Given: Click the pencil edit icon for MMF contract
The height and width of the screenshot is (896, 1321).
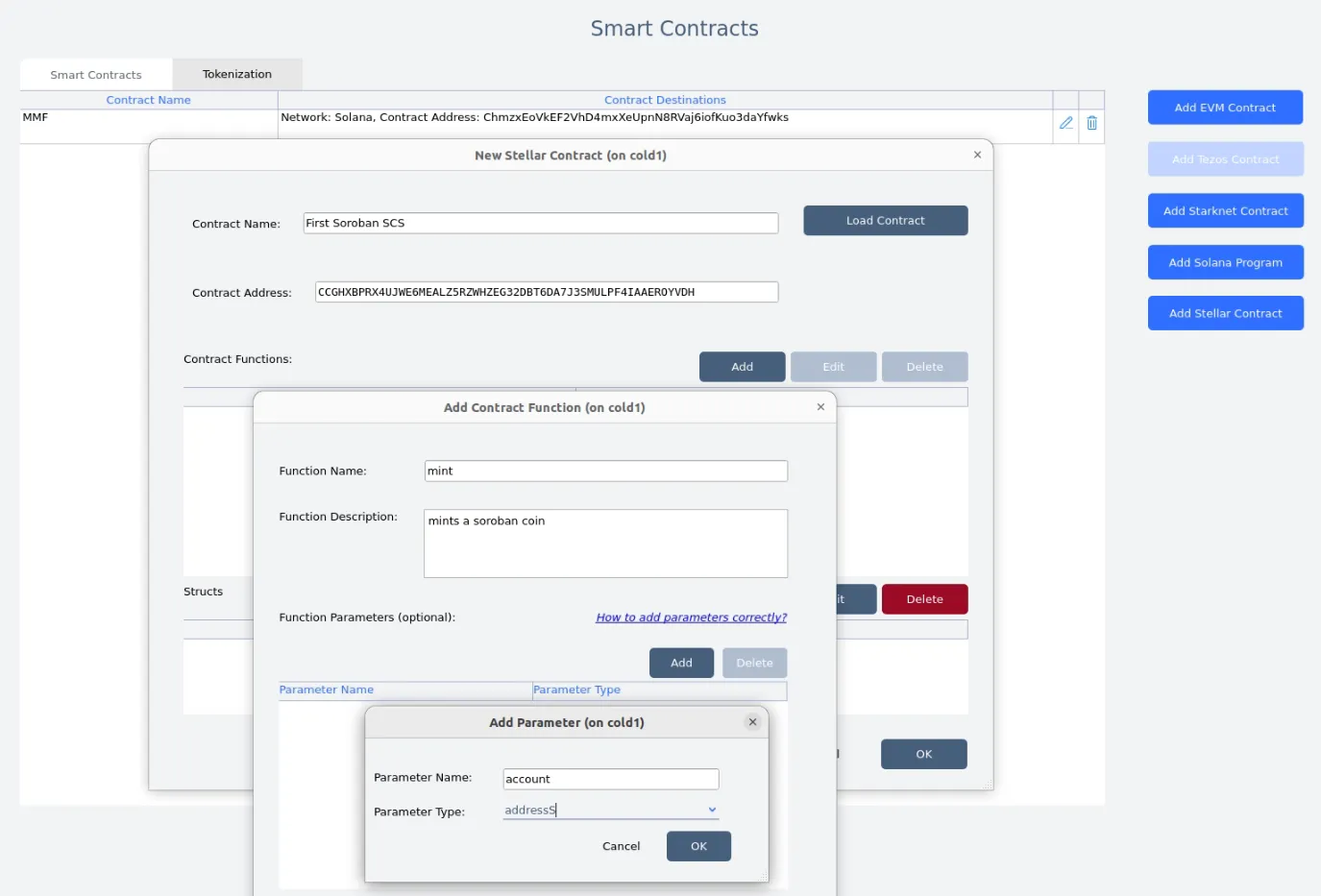Looking at the screenshot, I should pyautogui.click(x=1065, y=123).
